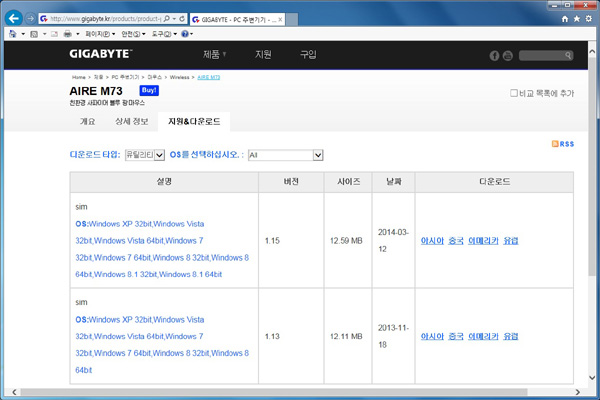Open Favorites via the star icon

(577, 19)
